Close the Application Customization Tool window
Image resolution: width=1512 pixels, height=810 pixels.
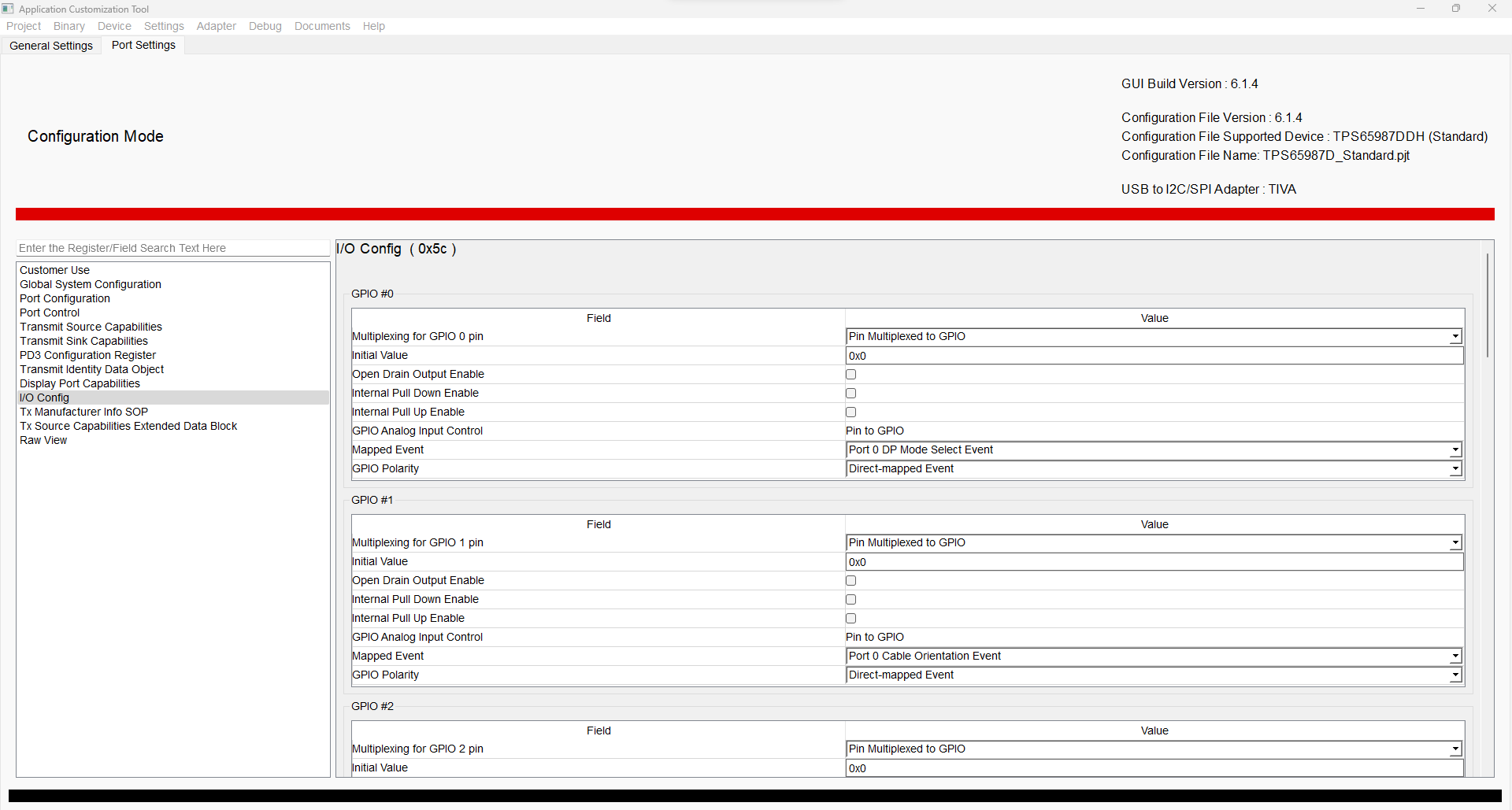(1492, 9)
